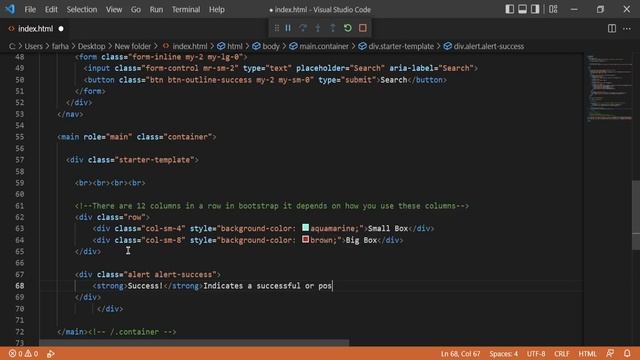This screenshot has height=360, width=640.
Task: Toggle the bottom panel layout button
Action: tap(522, 9)
